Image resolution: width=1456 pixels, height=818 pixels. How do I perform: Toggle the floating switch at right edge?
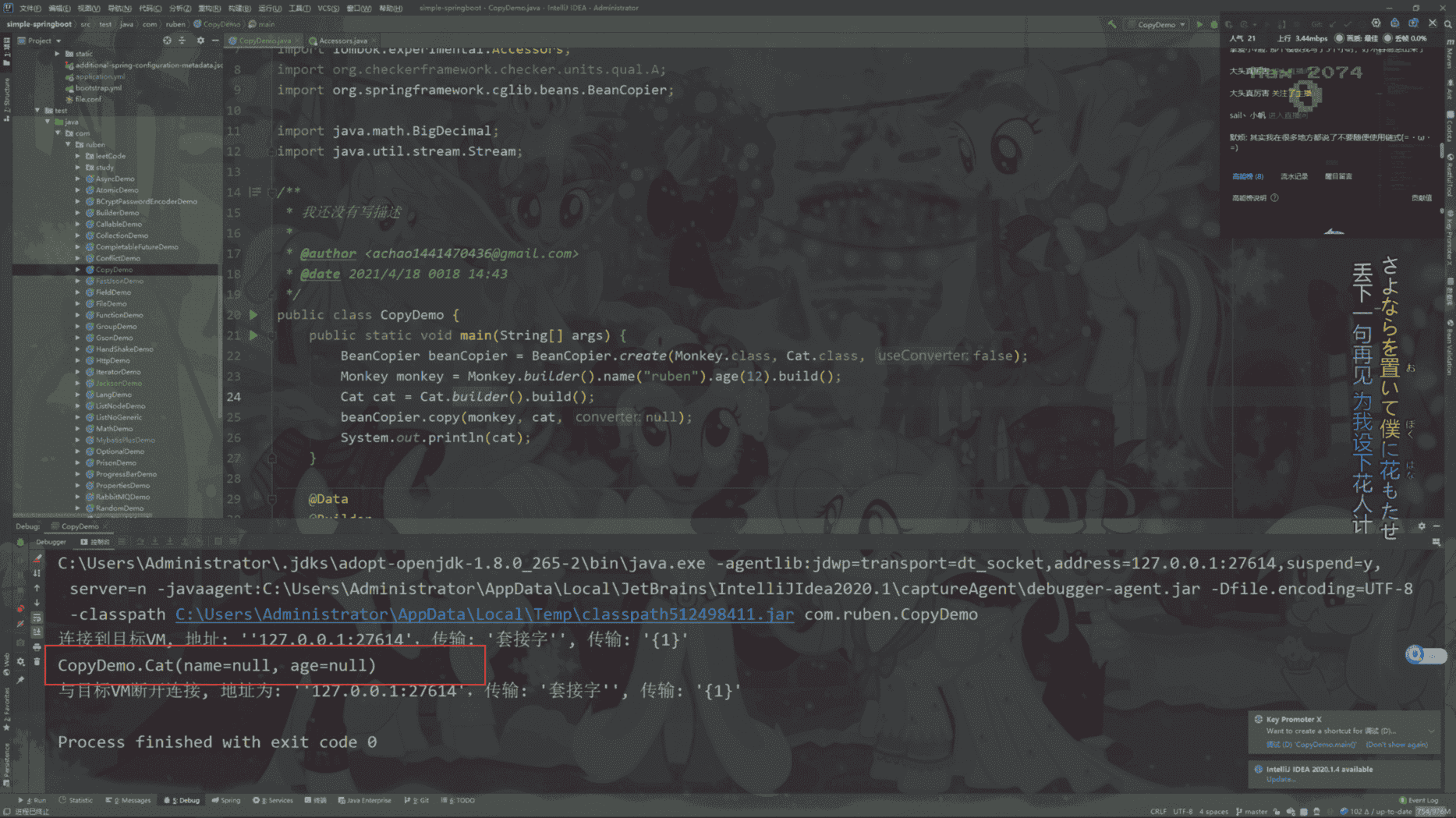tap(1425, 655)
